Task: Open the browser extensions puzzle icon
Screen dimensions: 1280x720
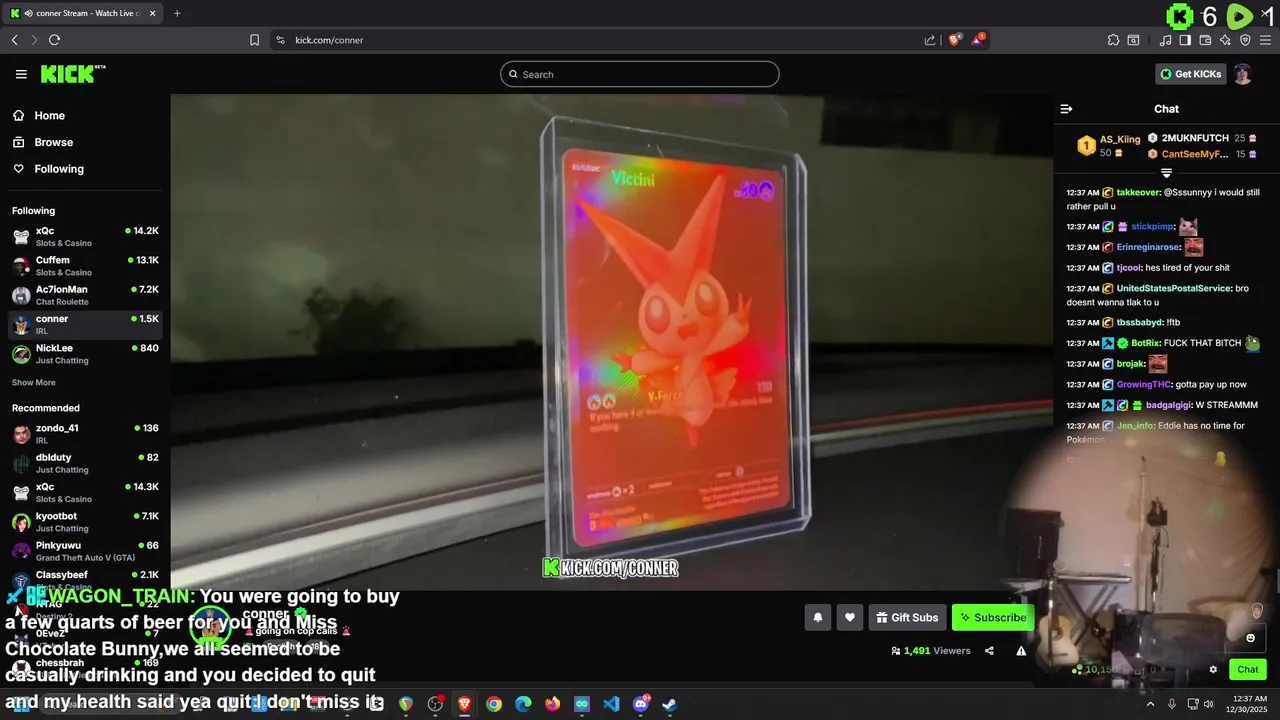Action: 1113,40
